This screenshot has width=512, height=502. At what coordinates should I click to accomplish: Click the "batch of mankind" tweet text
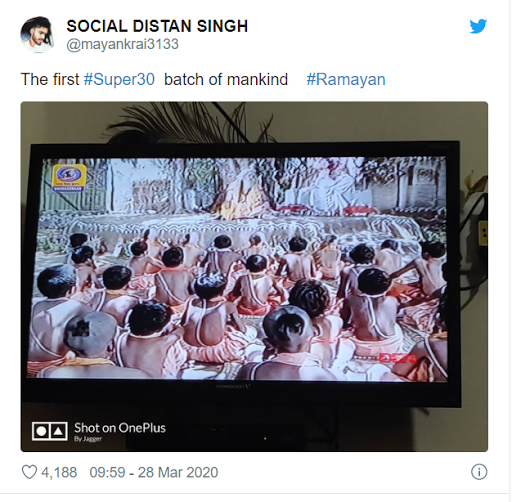point(226,80)
